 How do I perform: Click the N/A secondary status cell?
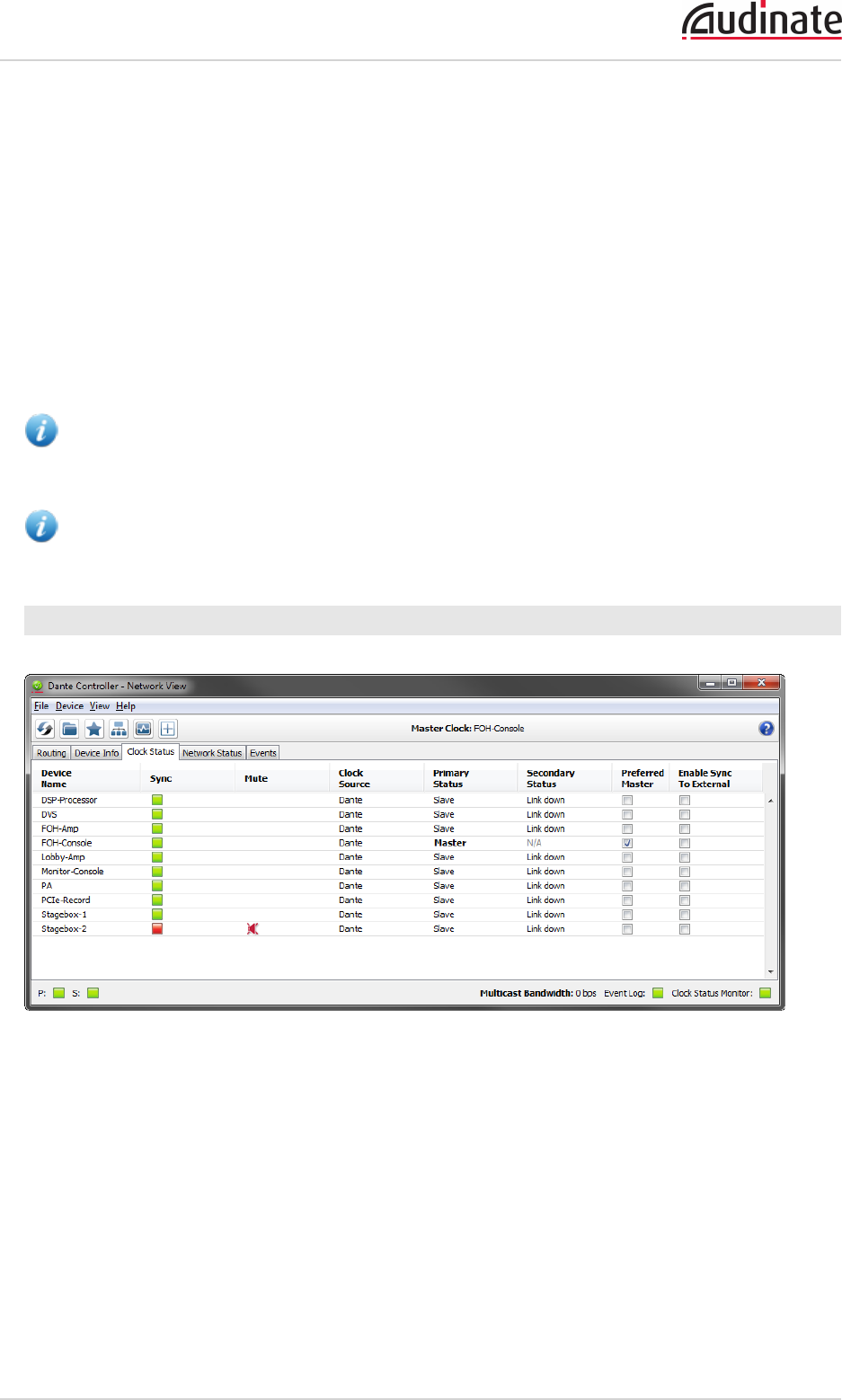(x=534, y=843)
